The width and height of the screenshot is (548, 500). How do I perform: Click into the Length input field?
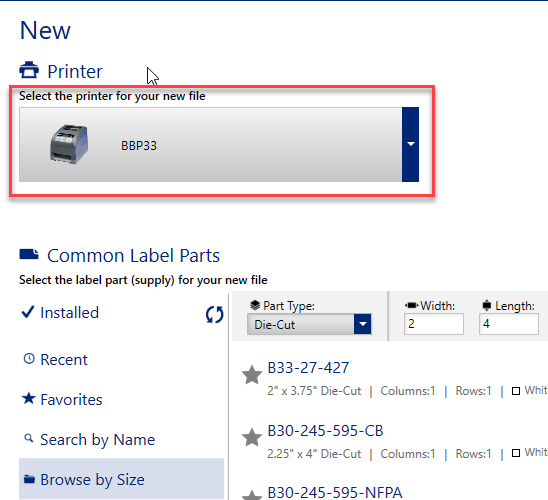pyautogui.click(x=509, y=324)
